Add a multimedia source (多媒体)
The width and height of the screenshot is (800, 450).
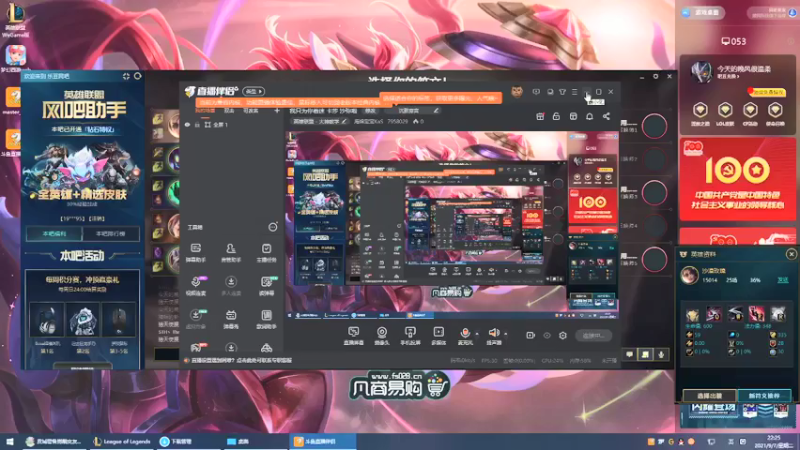438,336
